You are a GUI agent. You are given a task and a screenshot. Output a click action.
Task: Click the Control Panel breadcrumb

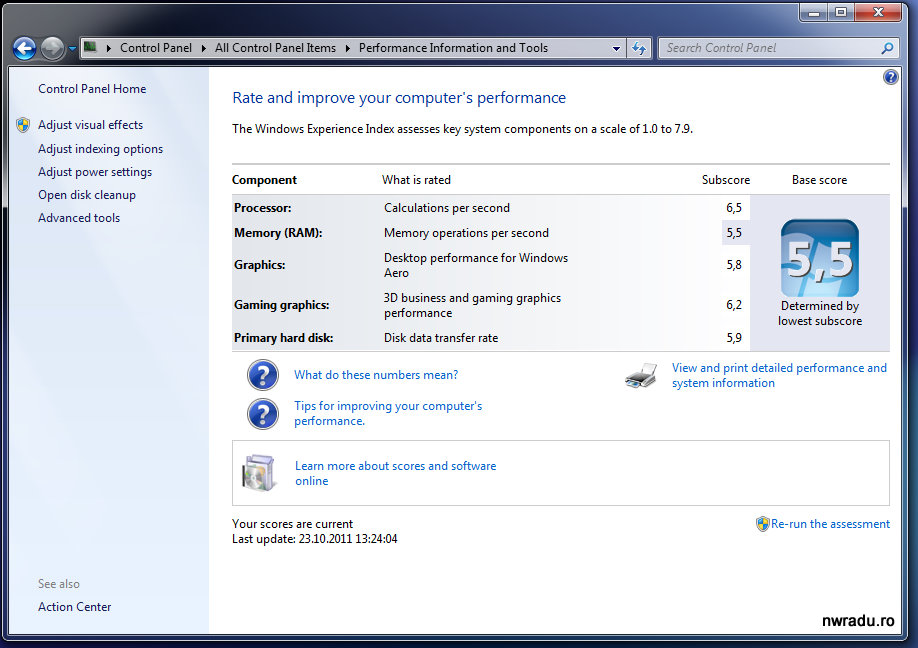pyautogui.click(x=156, y=48)
